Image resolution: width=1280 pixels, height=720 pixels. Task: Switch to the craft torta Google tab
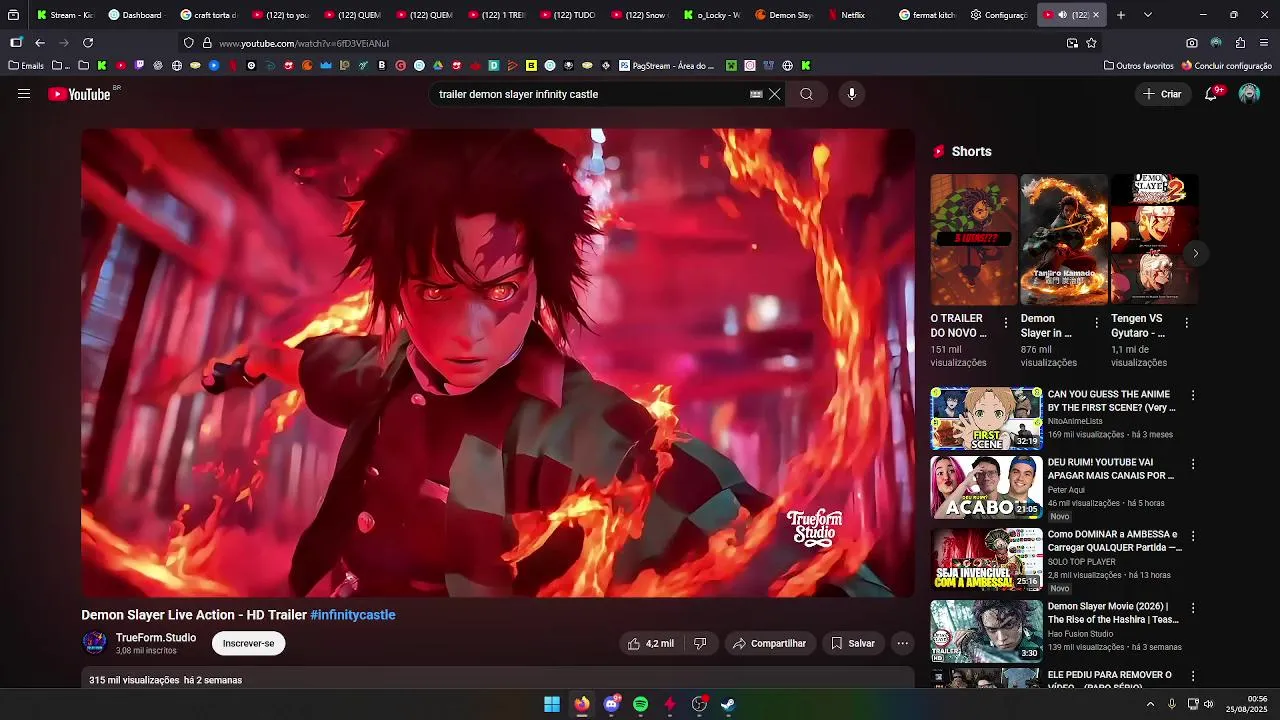point(208,15)
